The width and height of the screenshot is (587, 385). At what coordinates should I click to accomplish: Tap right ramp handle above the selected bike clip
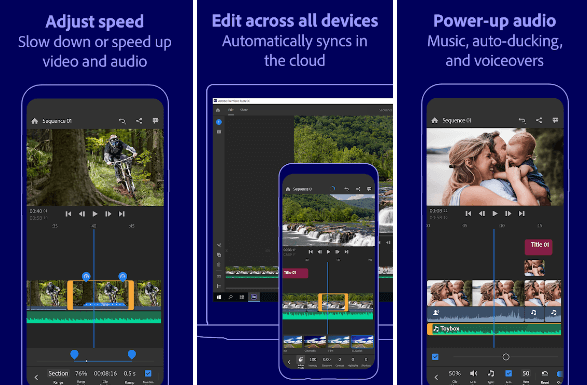pos(122,277)
